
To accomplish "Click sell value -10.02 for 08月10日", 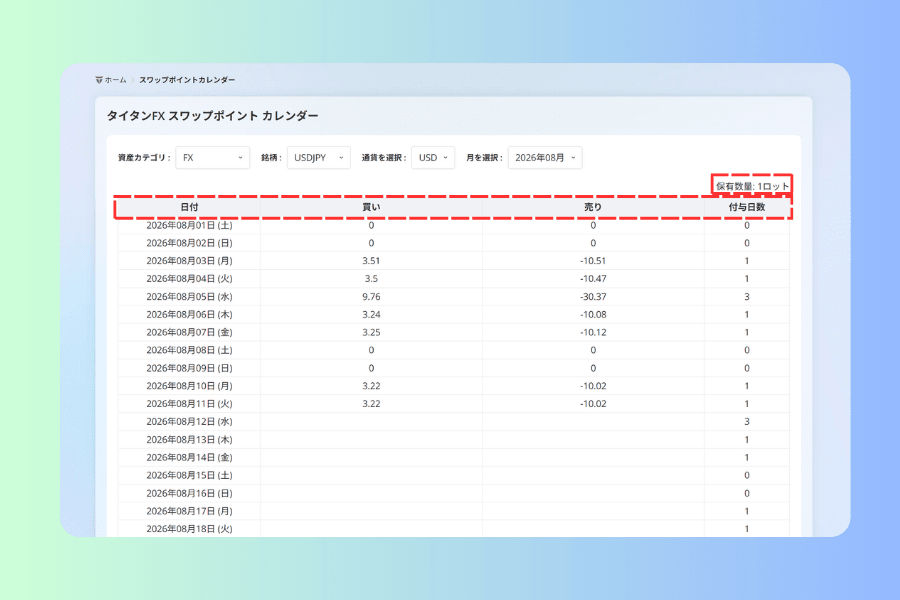I will (x=593, y=386).
